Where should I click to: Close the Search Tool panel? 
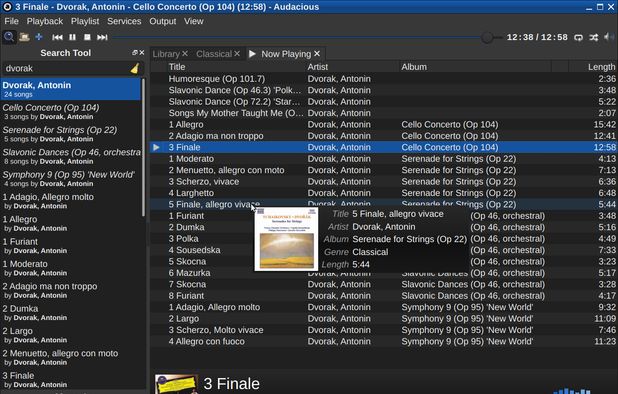(141, 53)
